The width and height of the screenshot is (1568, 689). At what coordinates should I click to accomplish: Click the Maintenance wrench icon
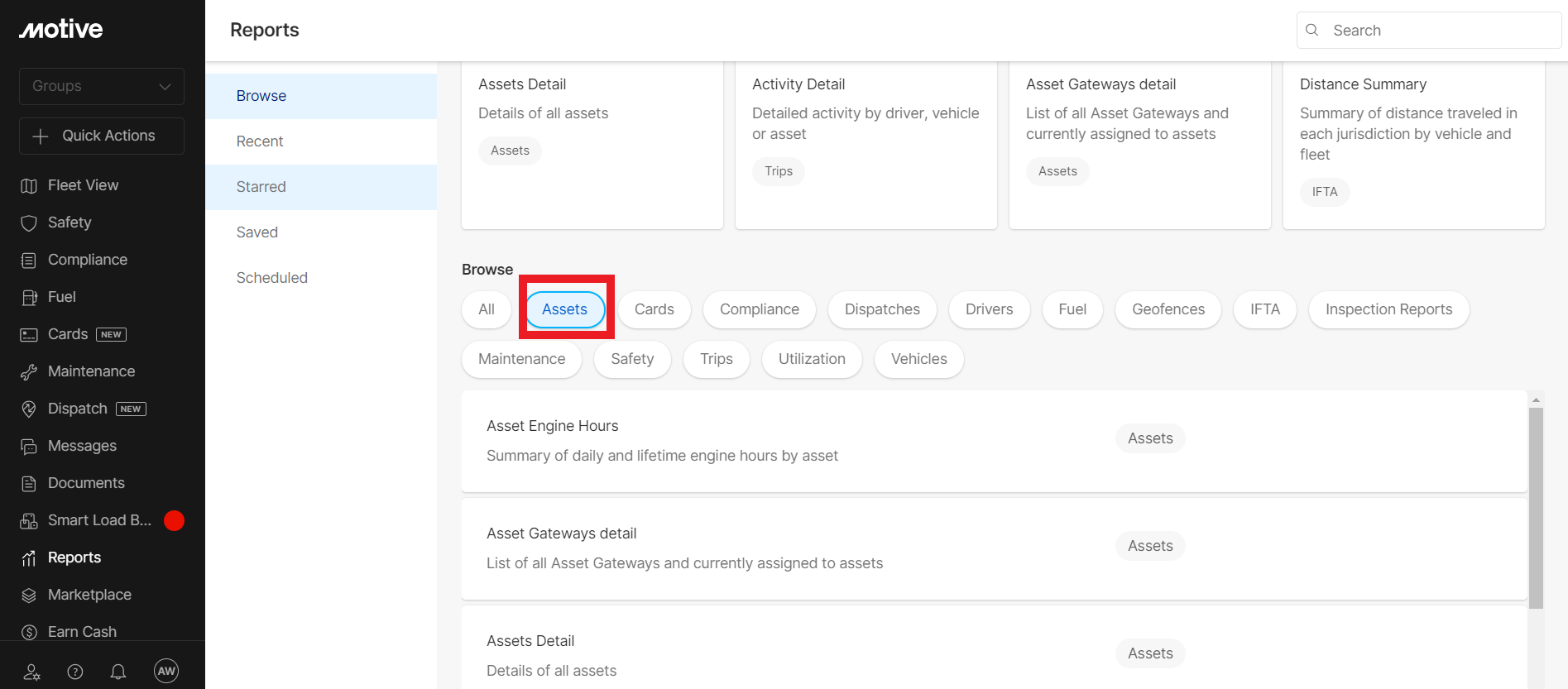pyautogui.click(x=29, y=371)
